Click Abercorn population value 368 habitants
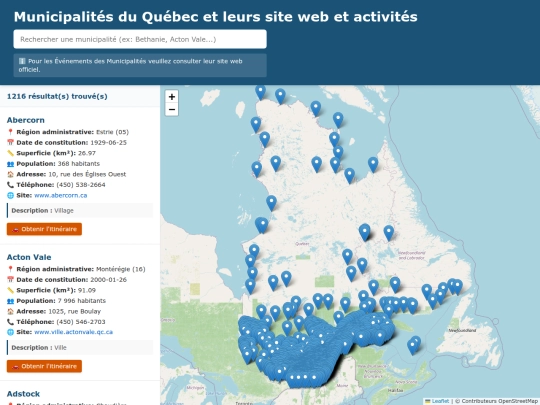The height and width of the screenshot is (405, 540). point(79,164)
